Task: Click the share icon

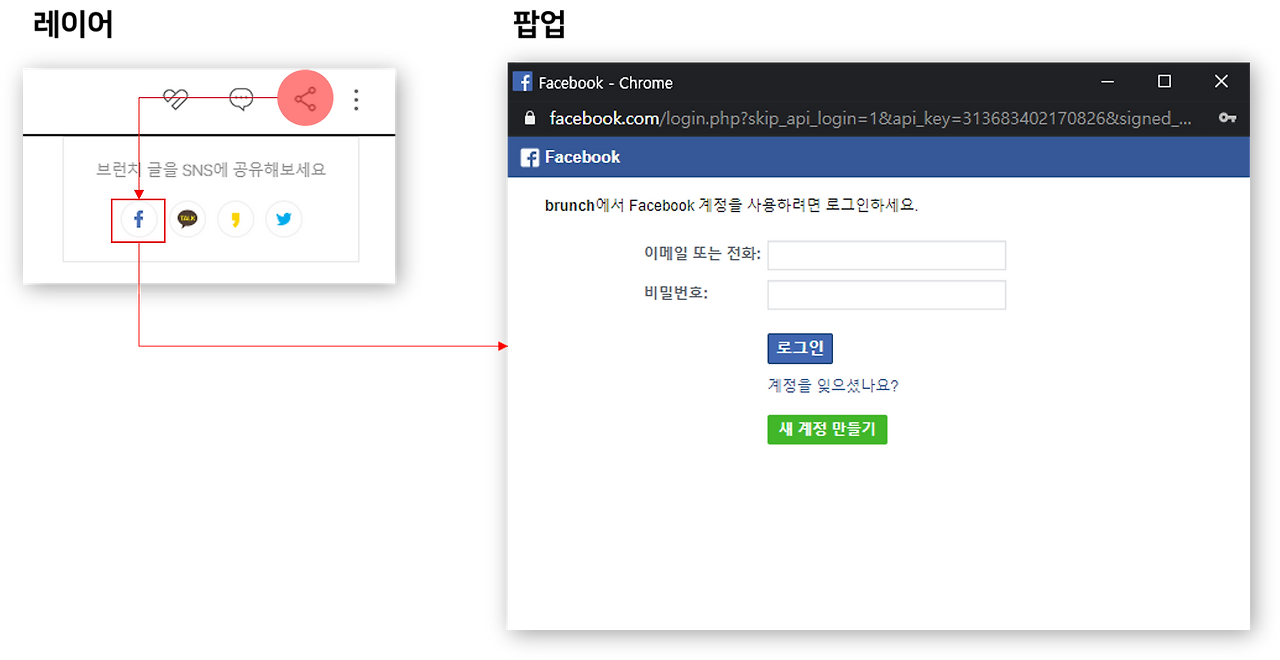Action: click(305, 99)
